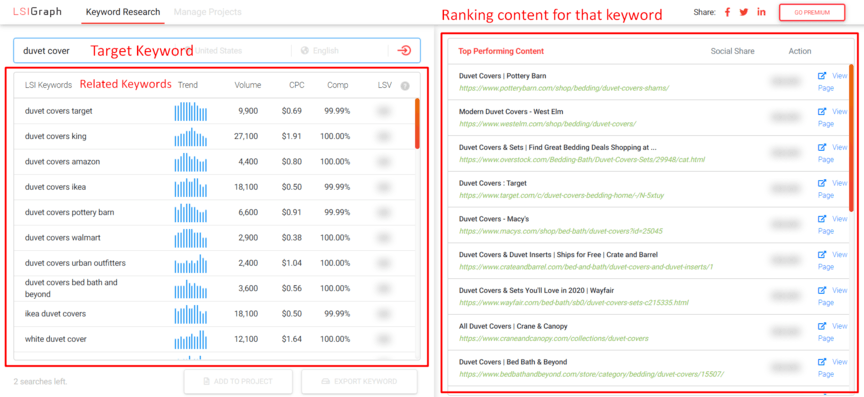Click the LinkedIn share icon
This screenshot has width=864, height=397.
point(762,12)
